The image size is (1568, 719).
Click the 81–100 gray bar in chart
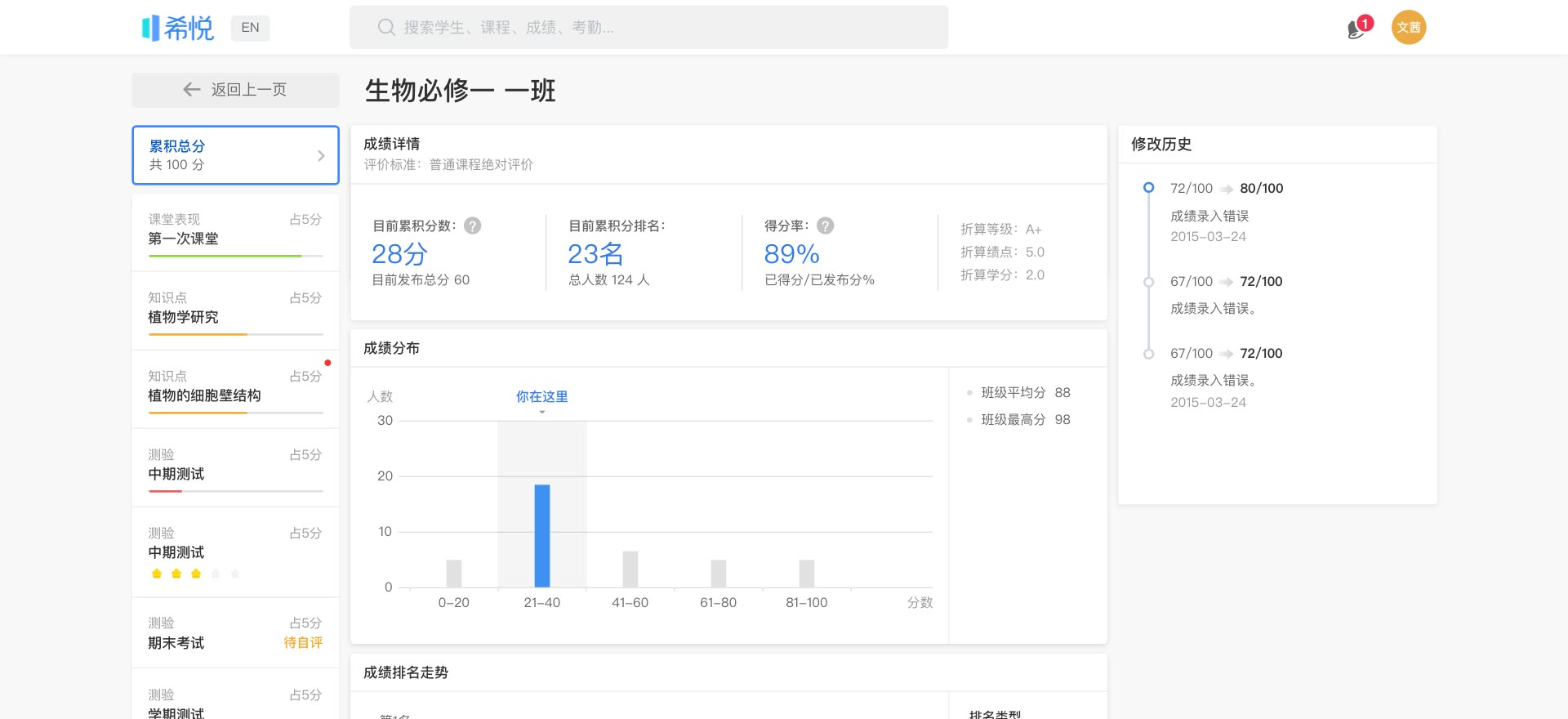[806, 574]
